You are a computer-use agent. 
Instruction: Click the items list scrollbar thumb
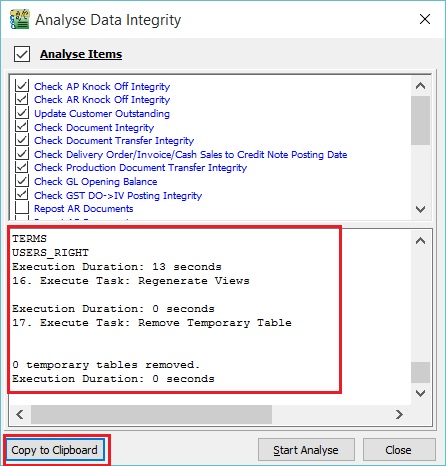[420, 121]
